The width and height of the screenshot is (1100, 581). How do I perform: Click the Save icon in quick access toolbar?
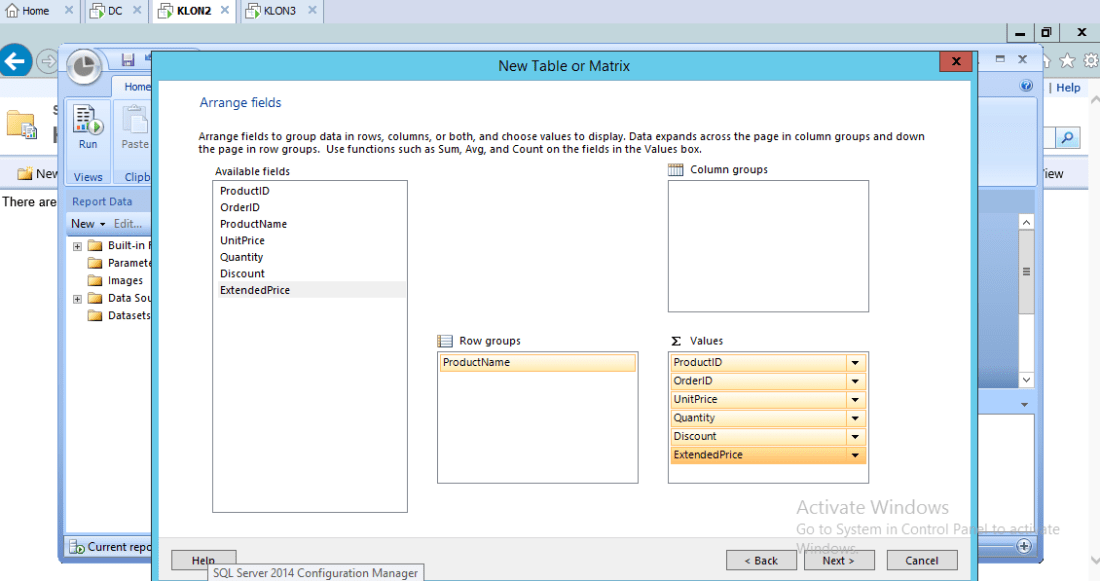pyautogui.click(x=128, y=60)
